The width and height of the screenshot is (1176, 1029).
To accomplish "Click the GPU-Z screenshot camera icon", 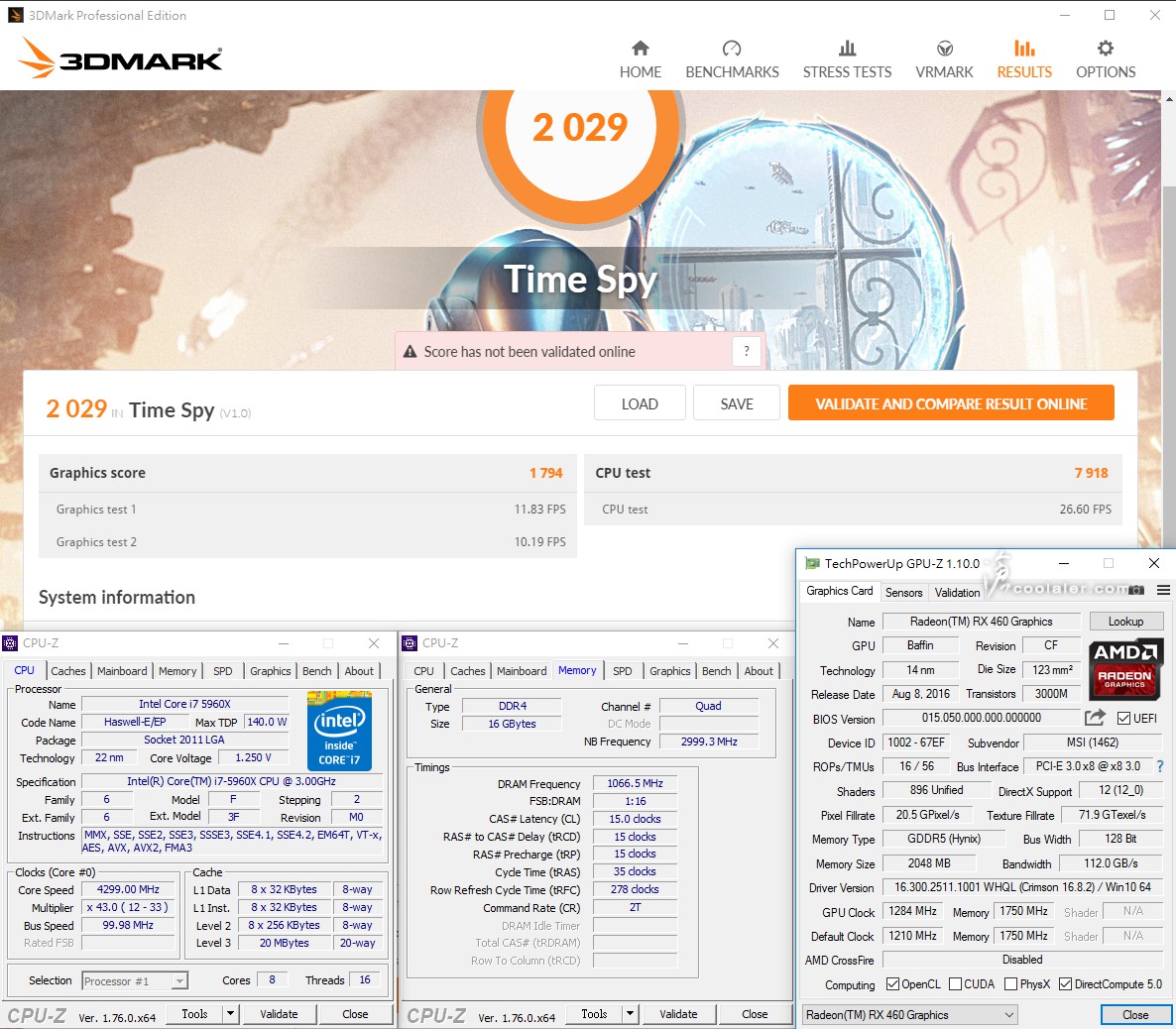I will coord(1136,590).
